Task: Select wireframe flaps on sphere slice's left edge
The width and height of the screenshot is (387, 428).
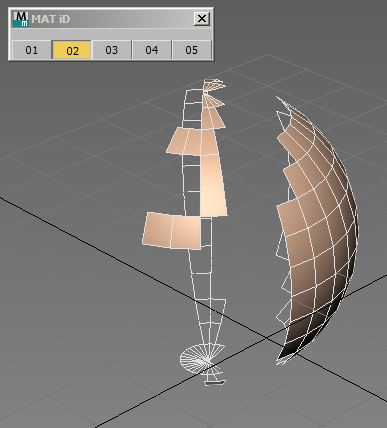Action: pyautogui.click(x=283, y=283)
